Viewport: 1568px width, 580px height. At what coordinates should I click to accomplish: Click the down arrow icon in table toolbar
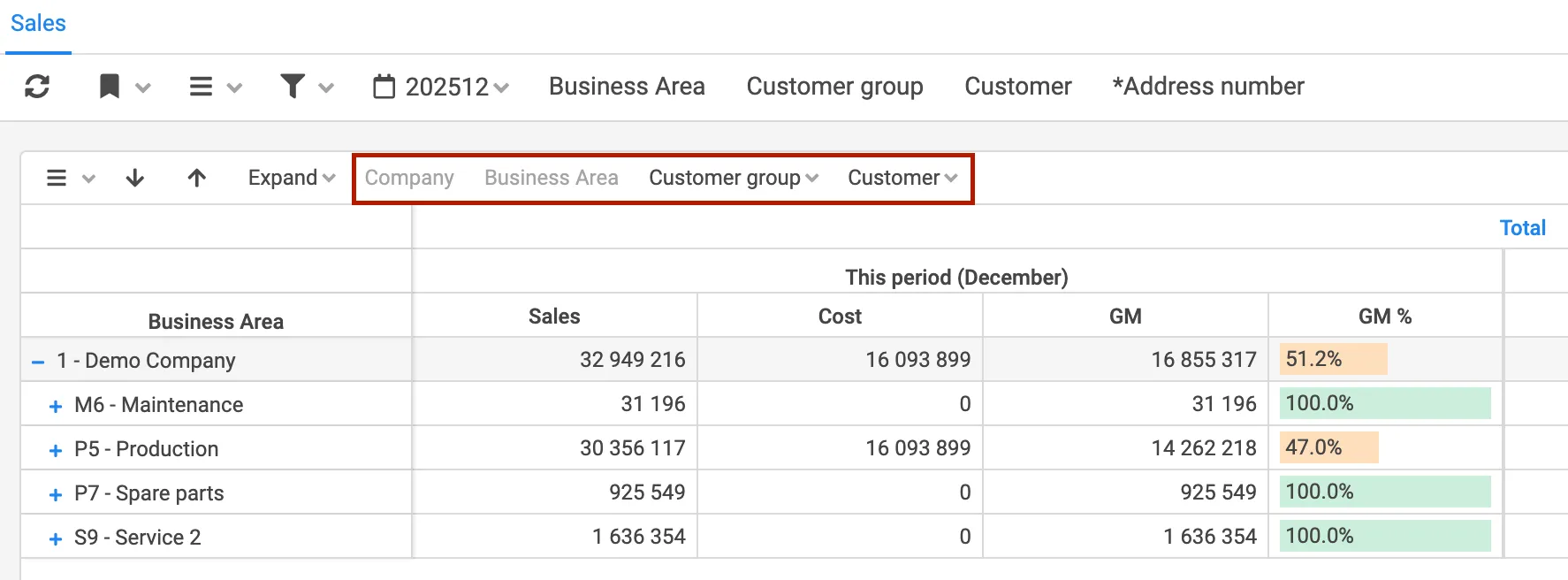tap(135, 179)
